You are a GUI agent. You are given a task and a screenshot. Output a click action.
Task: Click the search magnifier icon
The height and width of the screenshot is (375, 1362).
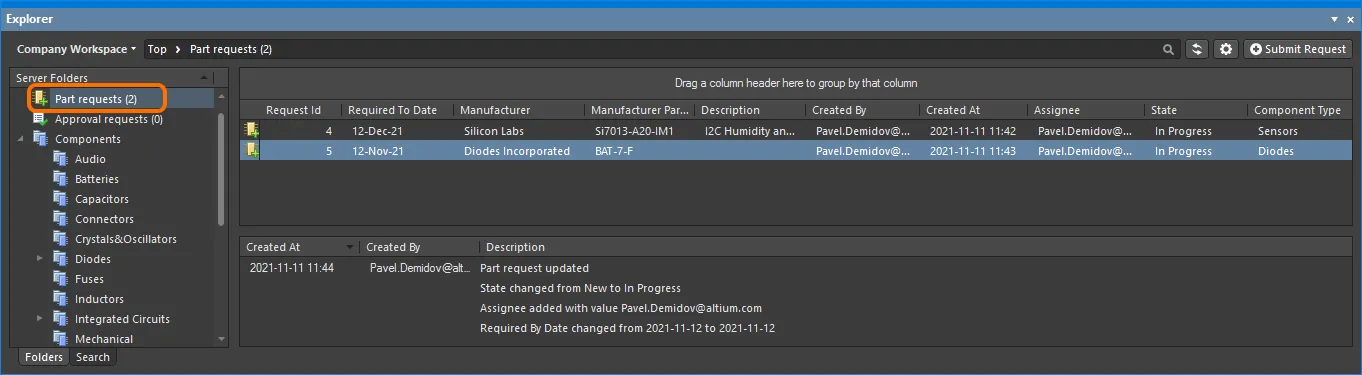click(x=1168, y=49)
